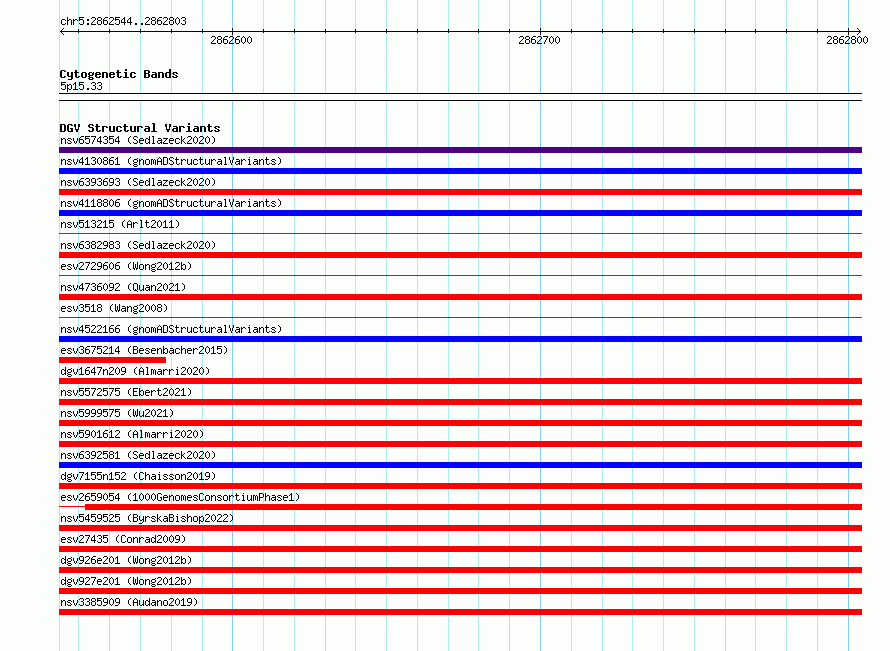Open variant nsv6574354 (Sedlazeck2020)
This screenshot has width=890, height=651.
(138, 140)
